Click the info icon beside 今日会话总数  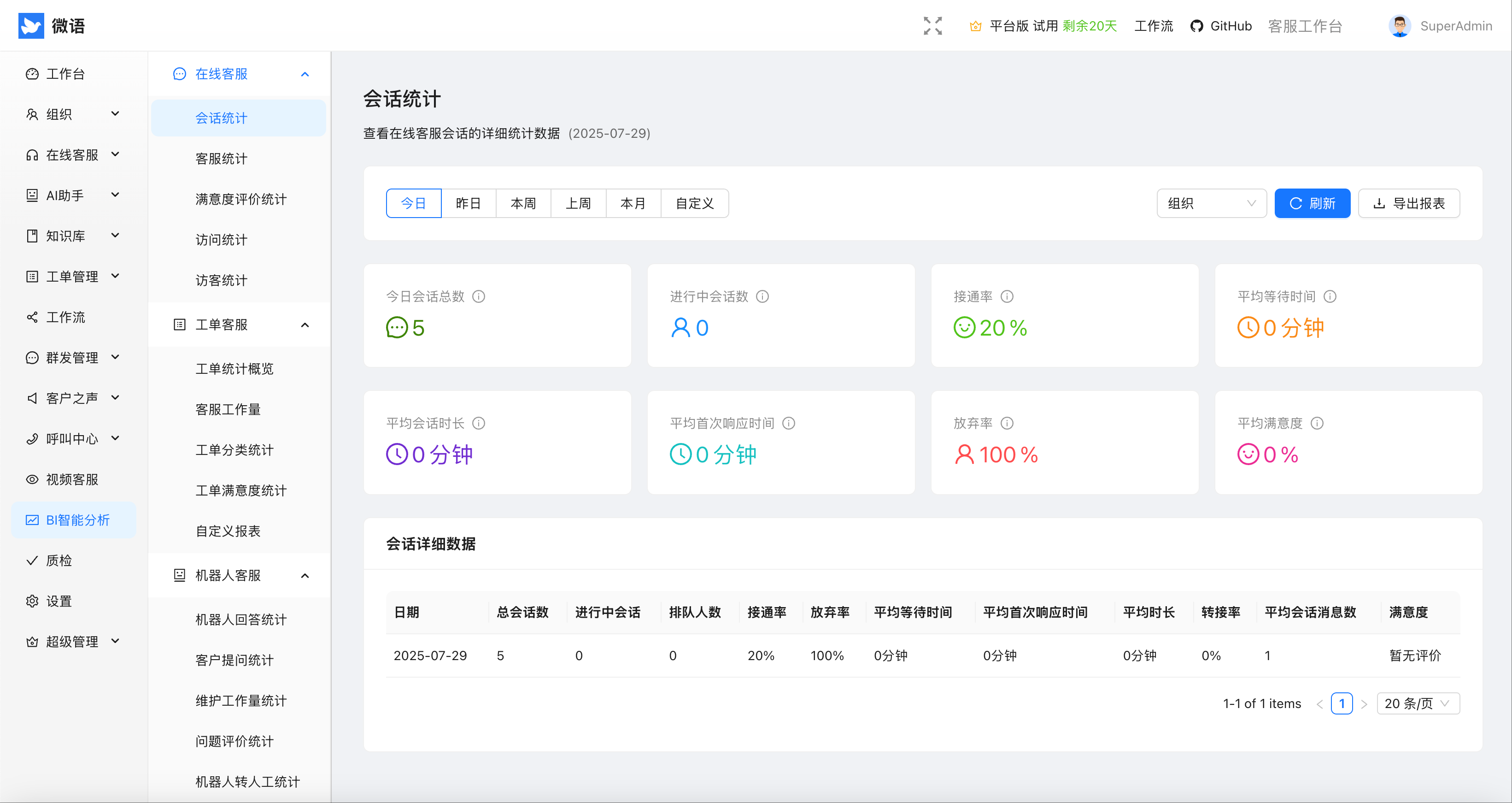click(478, 297)
